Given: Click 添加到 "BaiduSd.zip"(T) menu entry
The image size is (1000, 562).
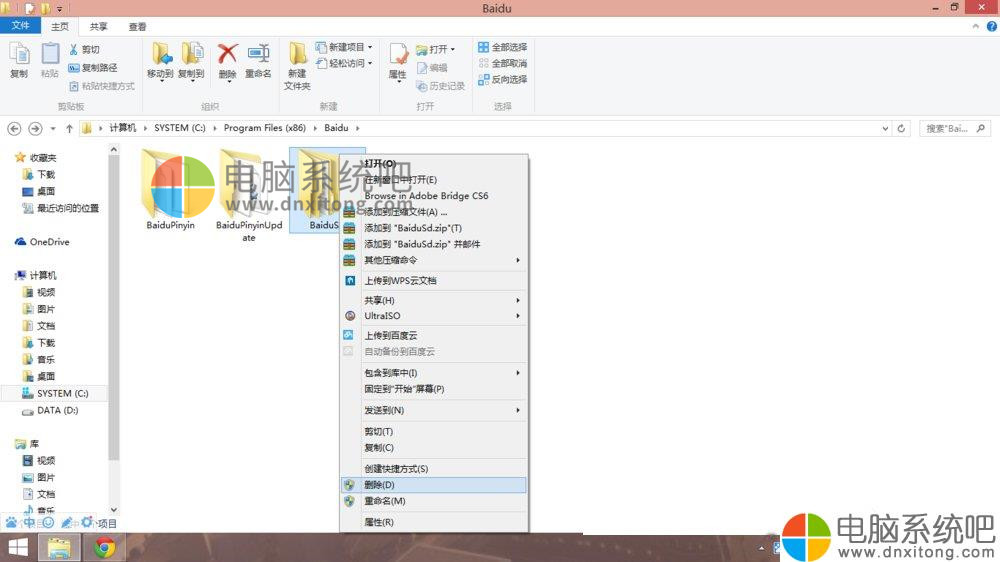Looking at the screenshot, I should (434, 228).
